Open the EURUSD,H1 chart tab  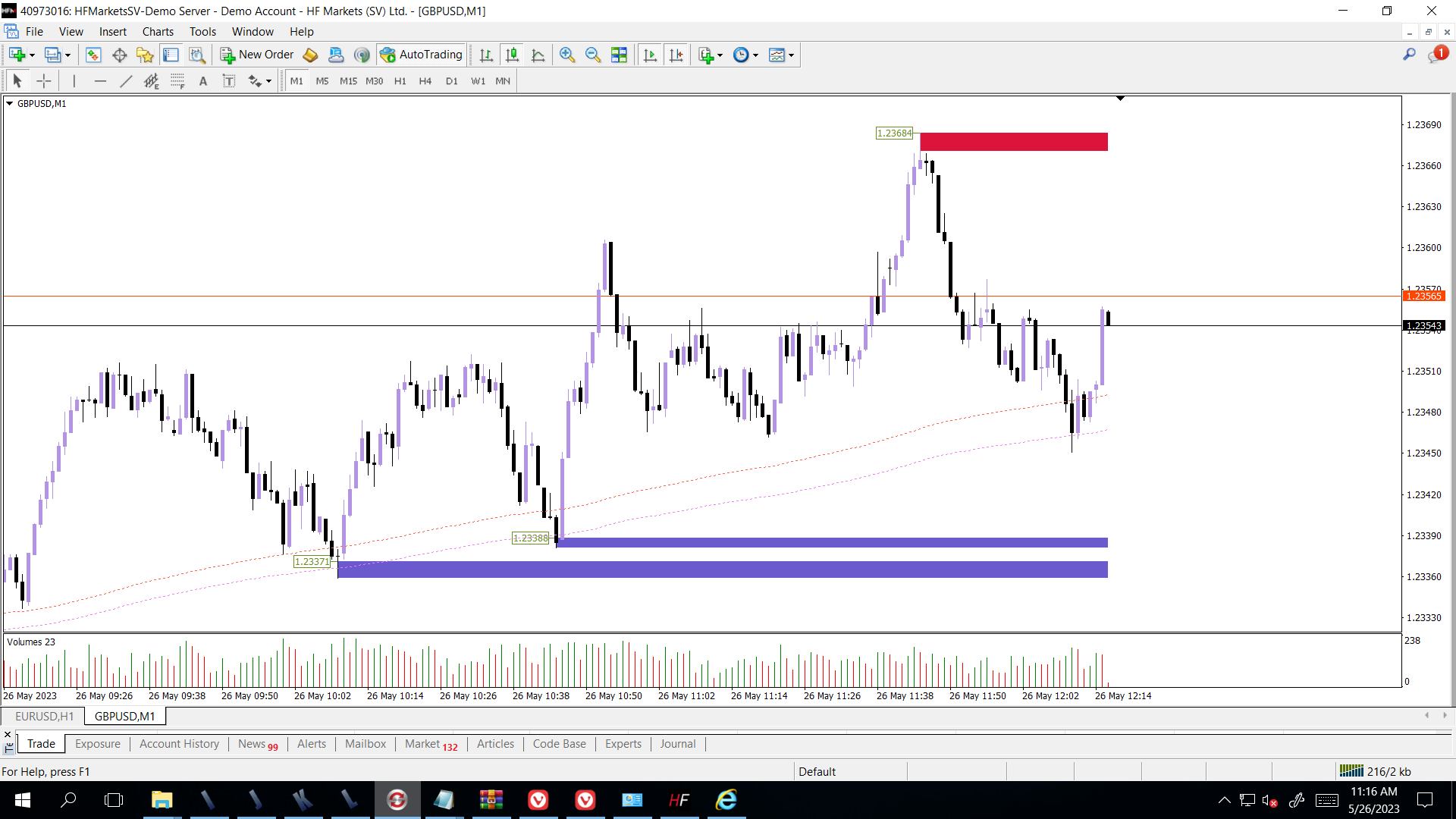pyautogui.click(x=43, y=716)
